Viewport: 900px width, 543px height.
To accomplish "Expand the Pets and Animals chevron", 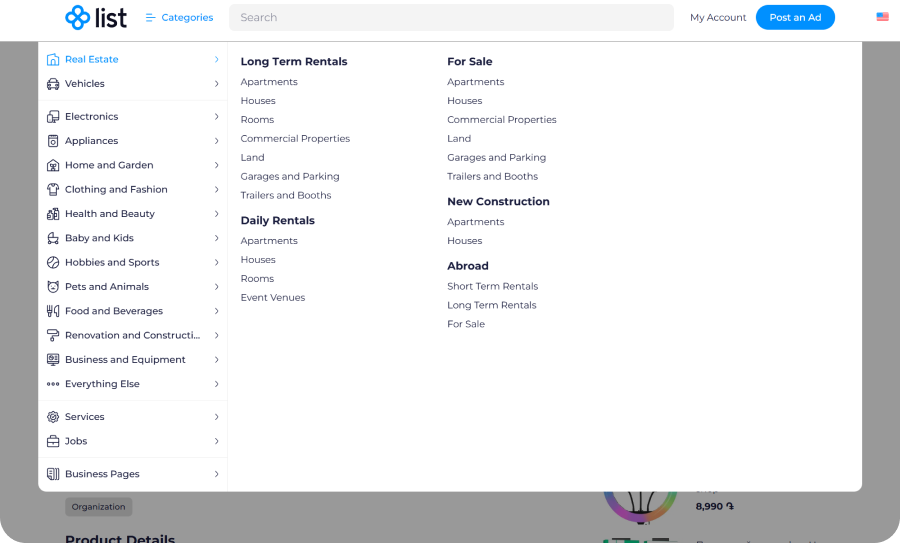I will coord(216,286).
